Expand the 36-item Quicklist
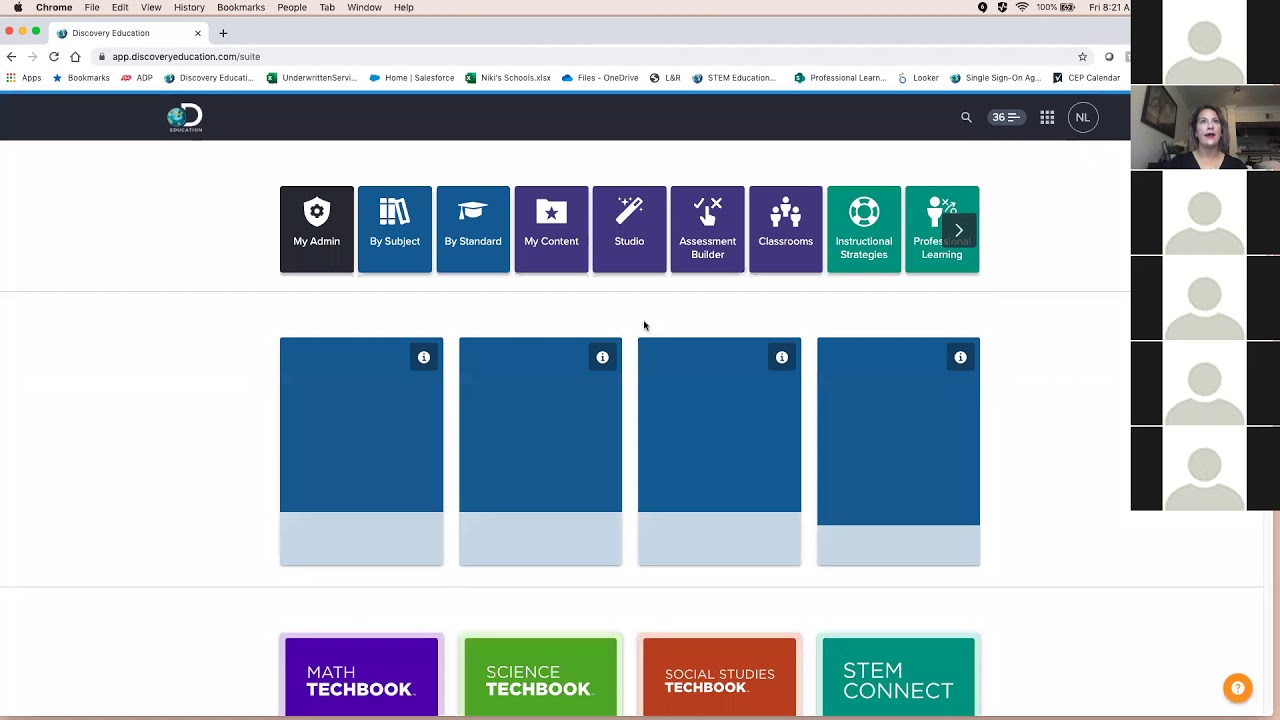The image size is (1280, 720). (1005, 117)
